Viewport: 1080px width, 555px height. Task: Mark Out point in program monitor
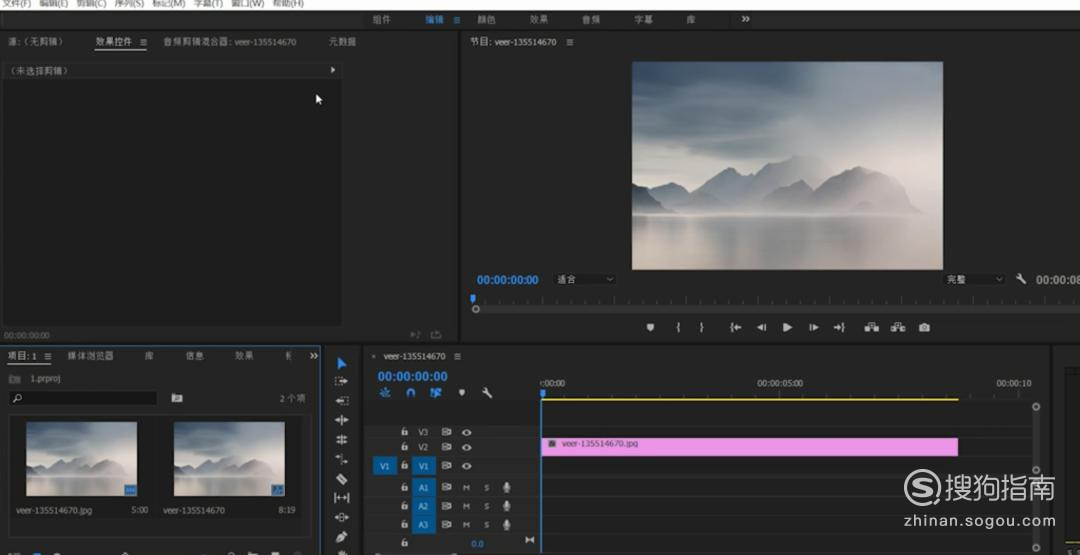click(x=702, y=328)
